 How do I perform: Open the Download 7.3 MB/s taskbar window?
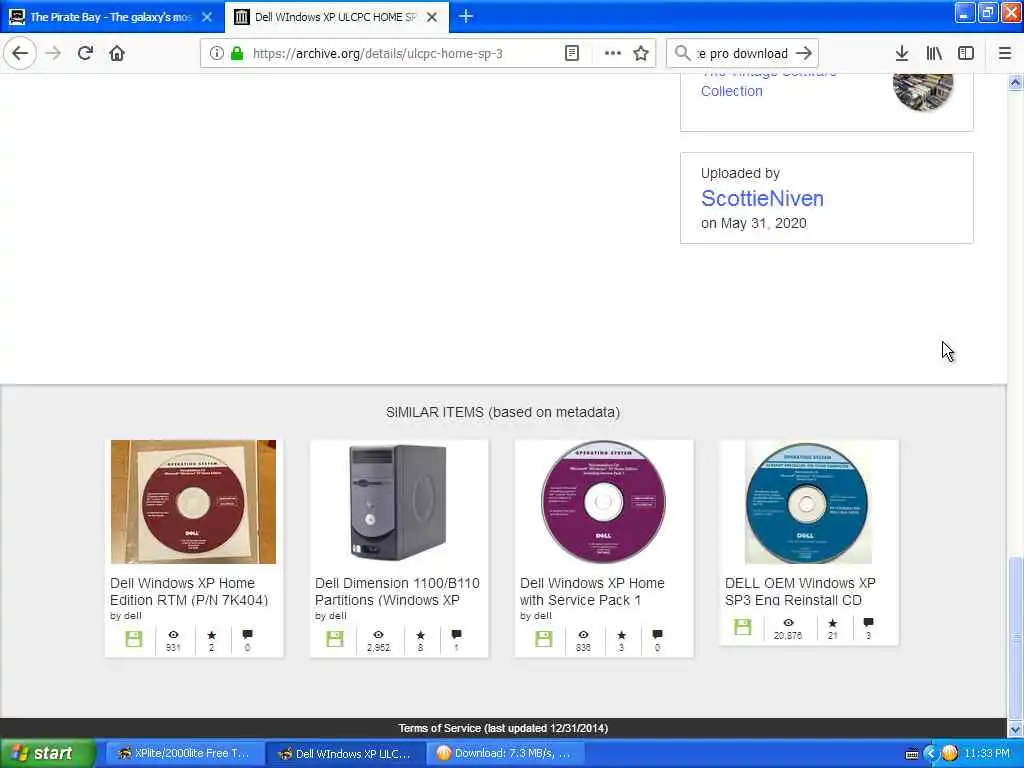(506, 753)
